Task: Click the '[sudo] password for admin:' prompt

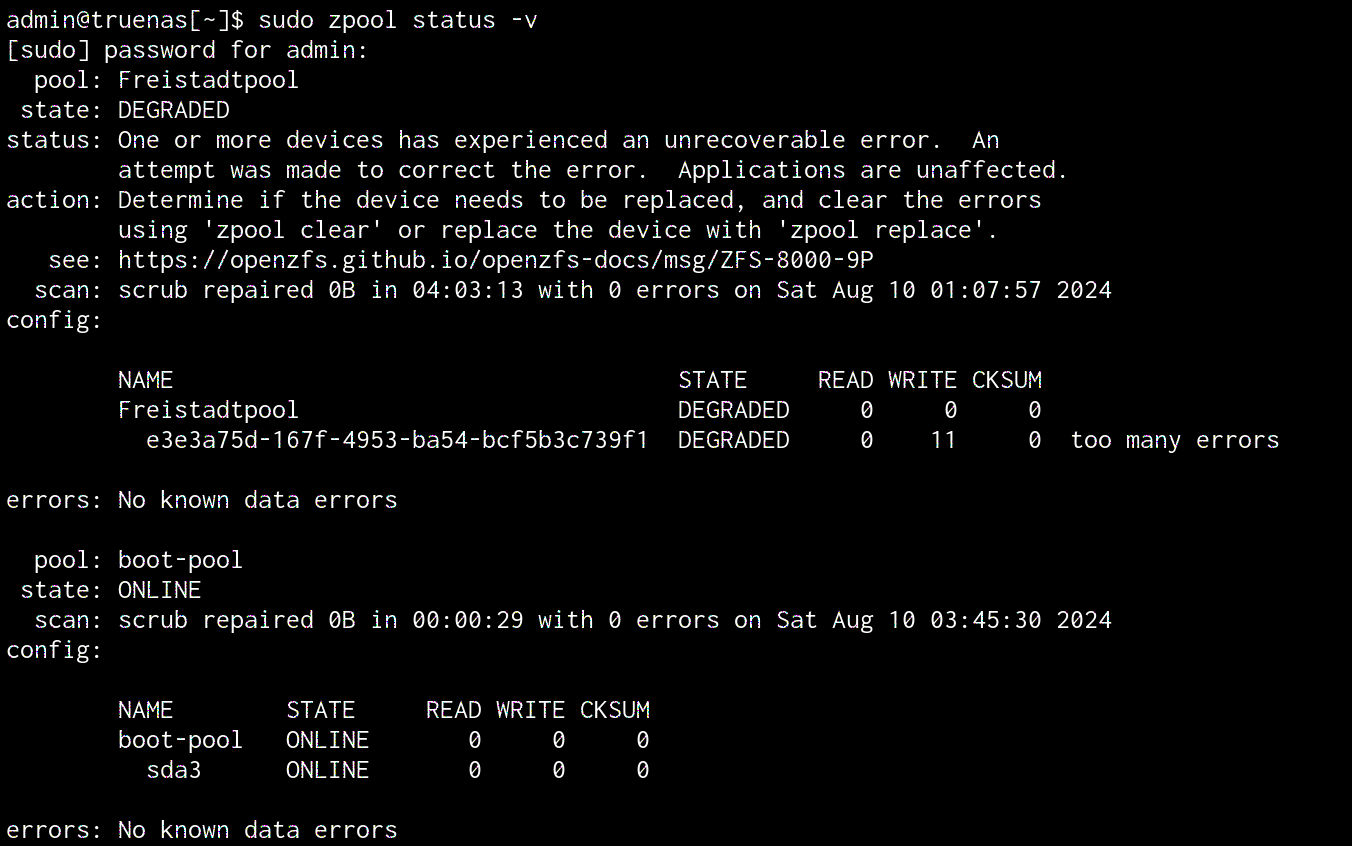Action: (x=187, y=50)
